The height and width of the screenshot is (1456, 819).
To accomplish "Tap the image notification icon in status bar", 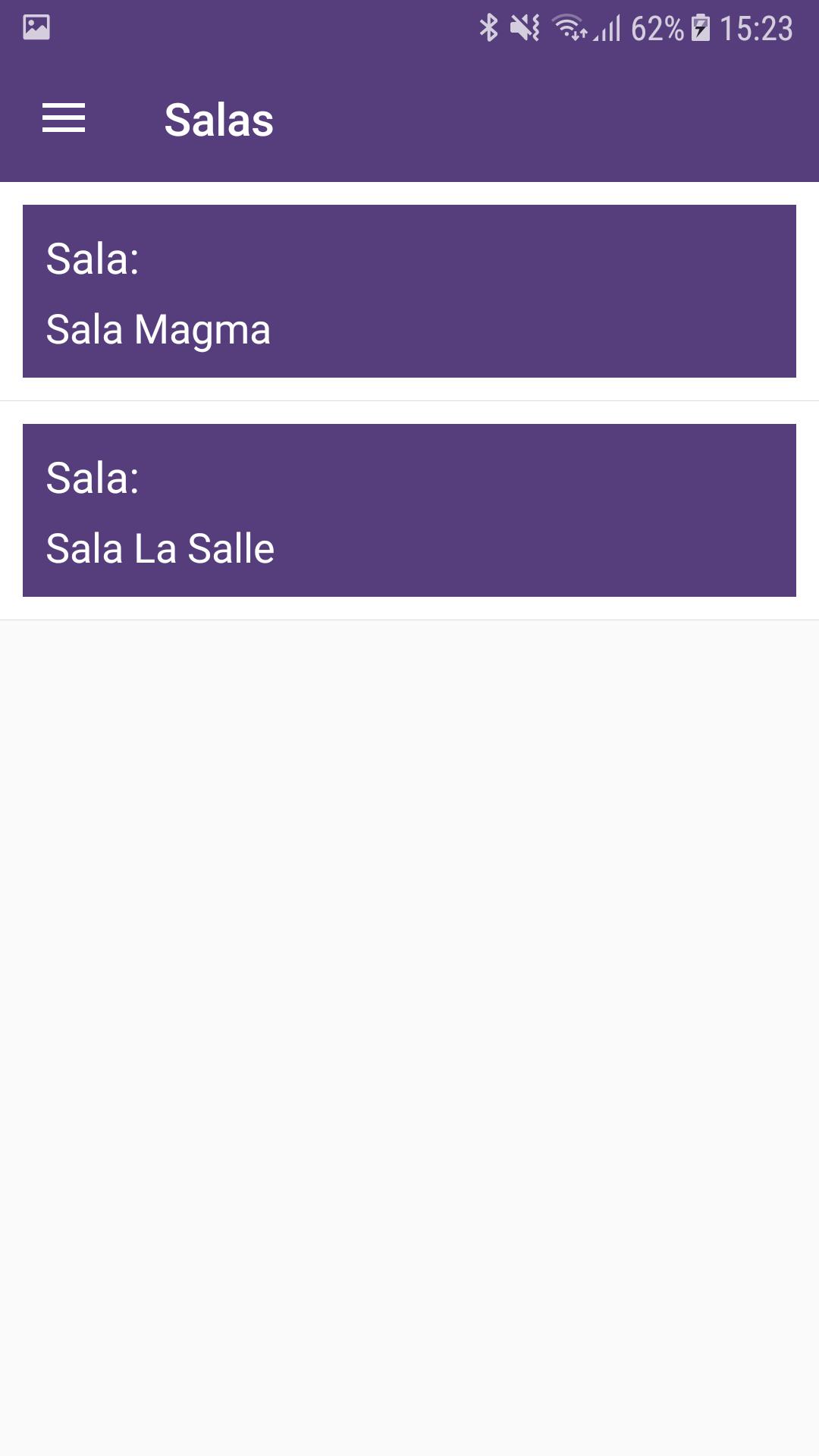I will (x=36, y=27).
